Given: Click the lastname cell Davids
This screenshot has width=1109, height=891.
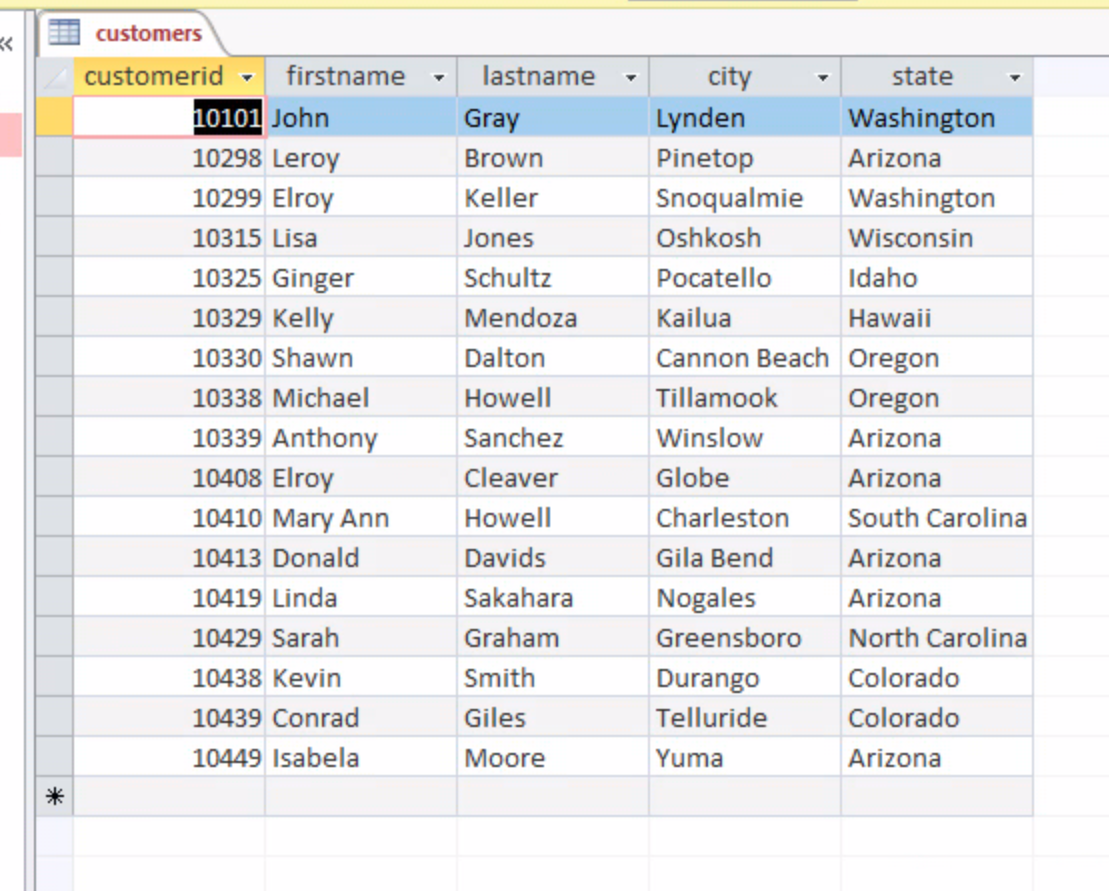Looking at the screenshot, I should 553,557.
